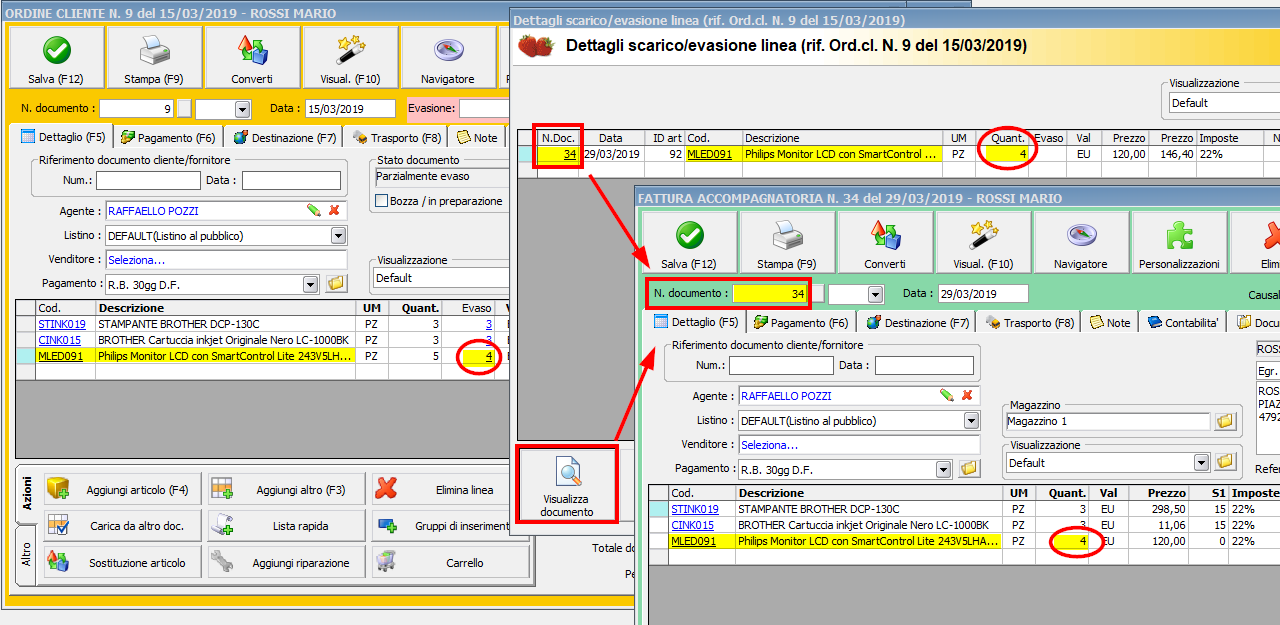
Task: Click Aggiungi altro (F3) button
Action: tap(286, 490)
